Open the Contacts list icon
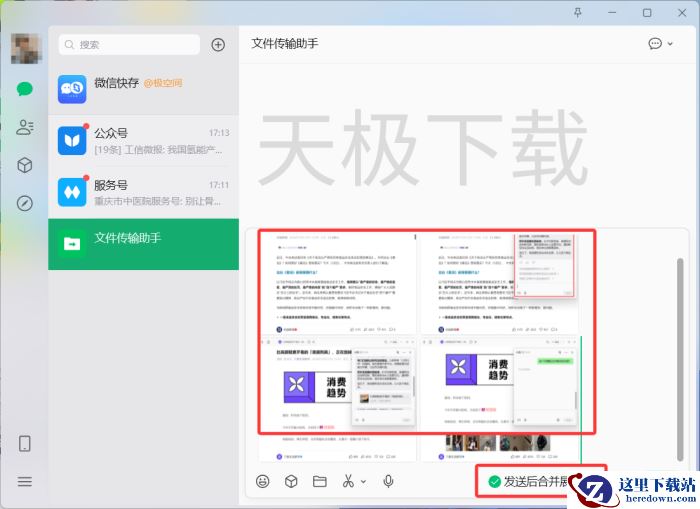This screenshot has height=509, width=700. (x=25, y=127)
